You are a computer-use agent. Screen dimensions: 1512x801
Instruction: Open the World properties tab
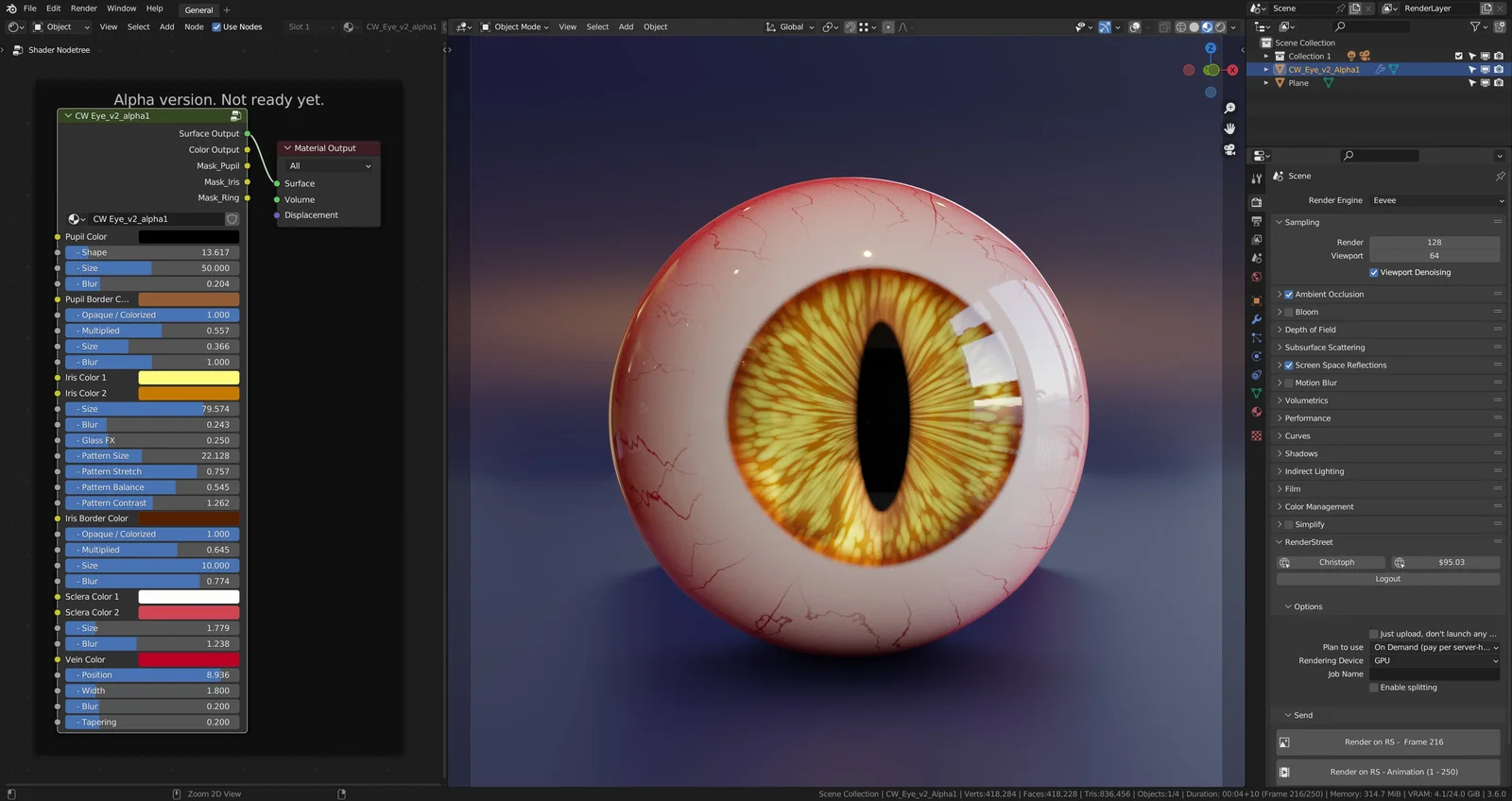pyautogui.click(x=1256, y=277)
